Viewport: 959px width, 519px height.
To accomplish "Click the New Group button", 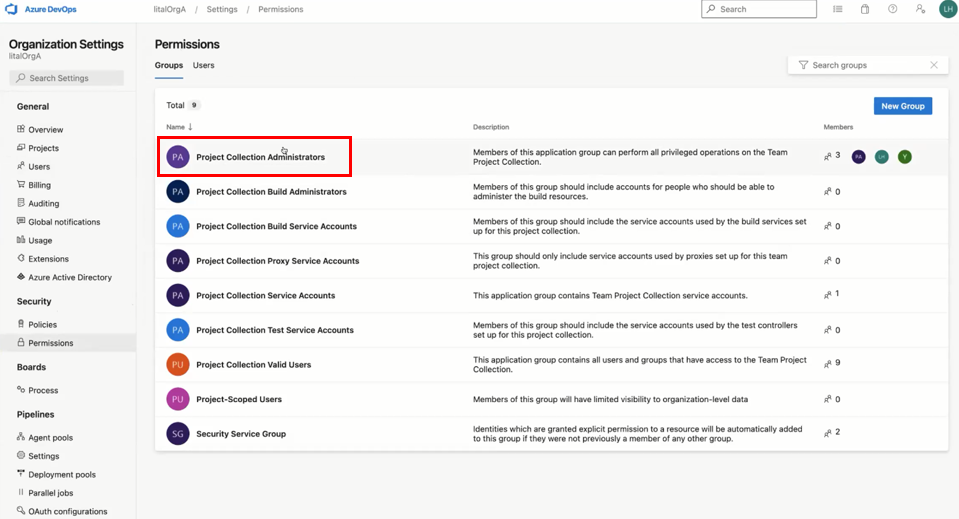I will point(903,106).
